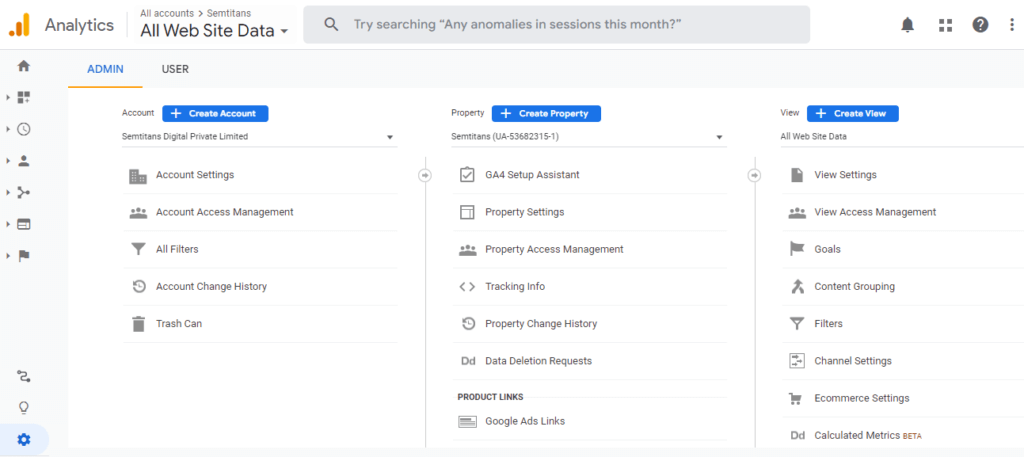The image size is (1024, 457).
Task: Open Audience person icon in sidebar
Action: coord(24,161)
